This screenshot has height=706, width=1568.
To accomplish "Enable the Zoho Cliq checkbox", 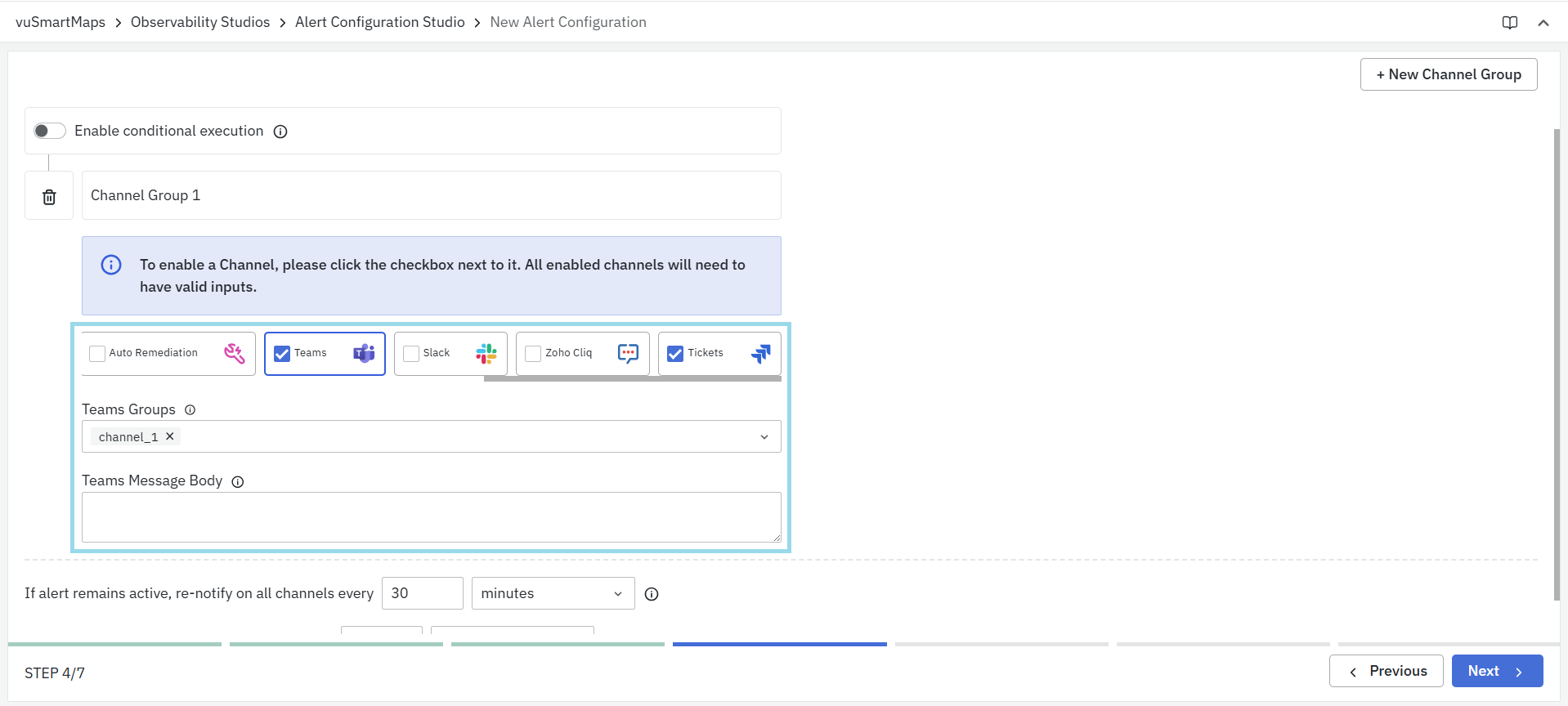I will pyautogui.click(x=533, y=354).
